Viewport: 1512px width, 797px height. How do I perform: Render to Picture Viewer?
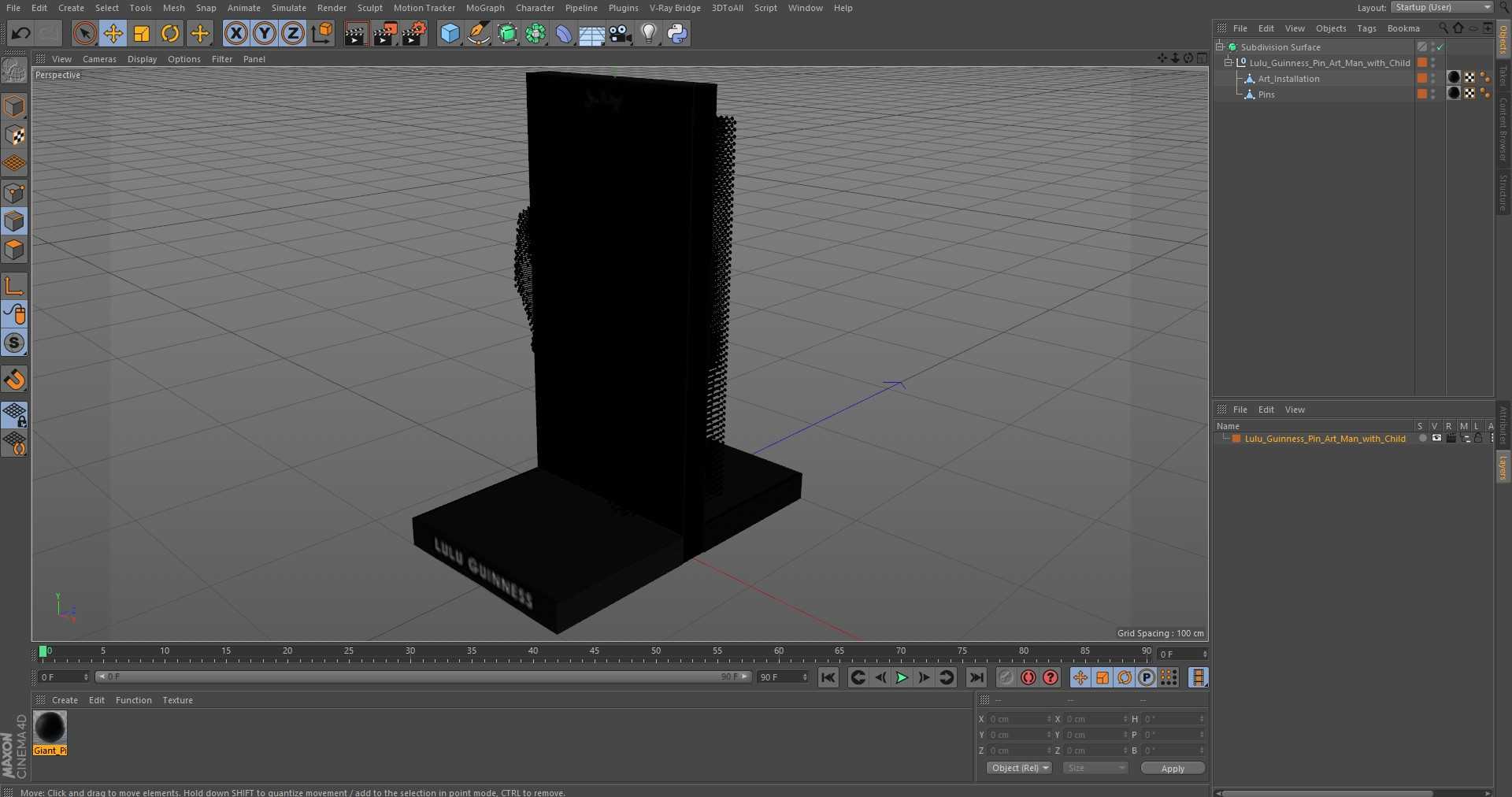385,33
